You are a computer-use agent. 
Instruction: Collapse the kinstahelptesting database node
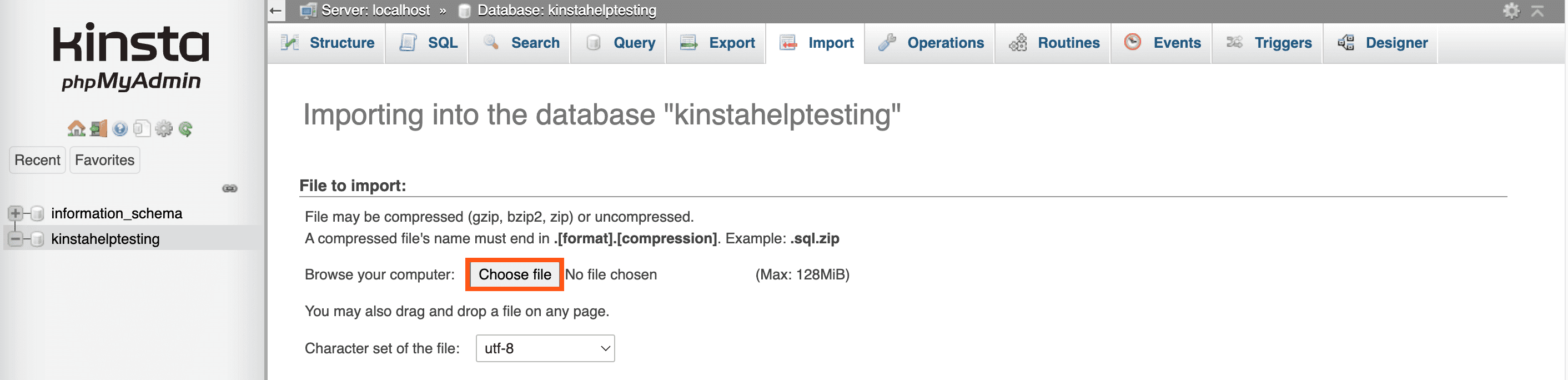(14, 239)
